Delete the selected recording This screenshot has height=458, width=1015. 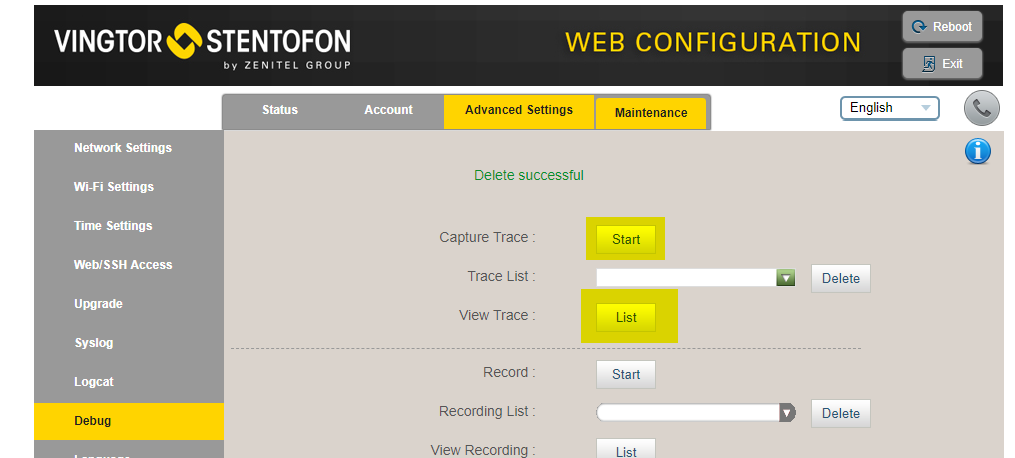(840, 413)
